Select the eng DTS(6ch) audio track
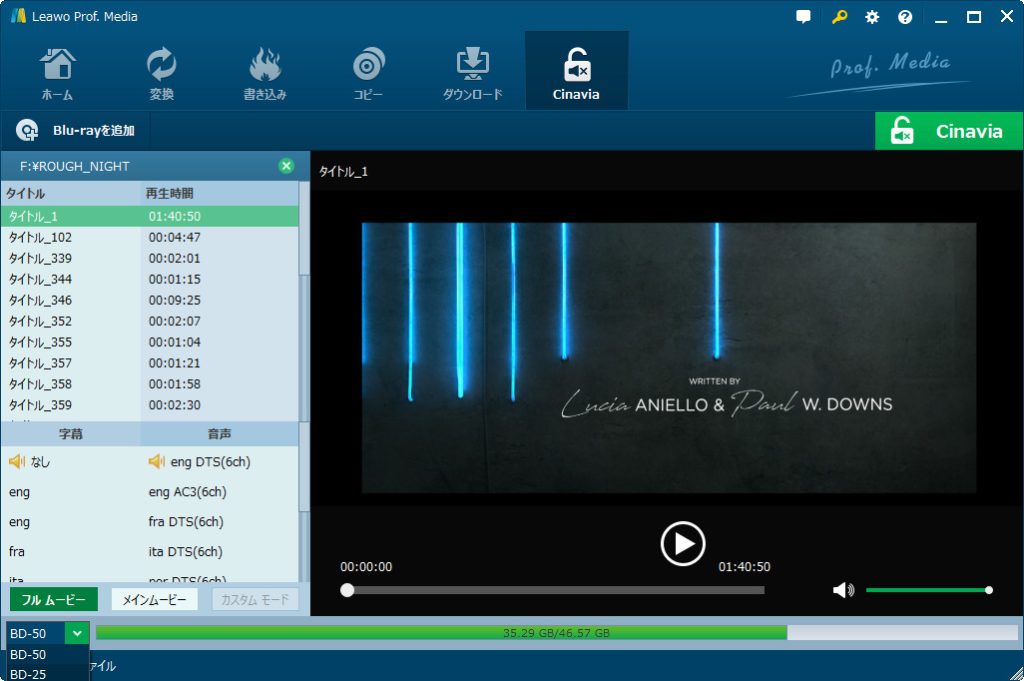1024x681 pixels. pyautogui.click(x=219, y=462)
